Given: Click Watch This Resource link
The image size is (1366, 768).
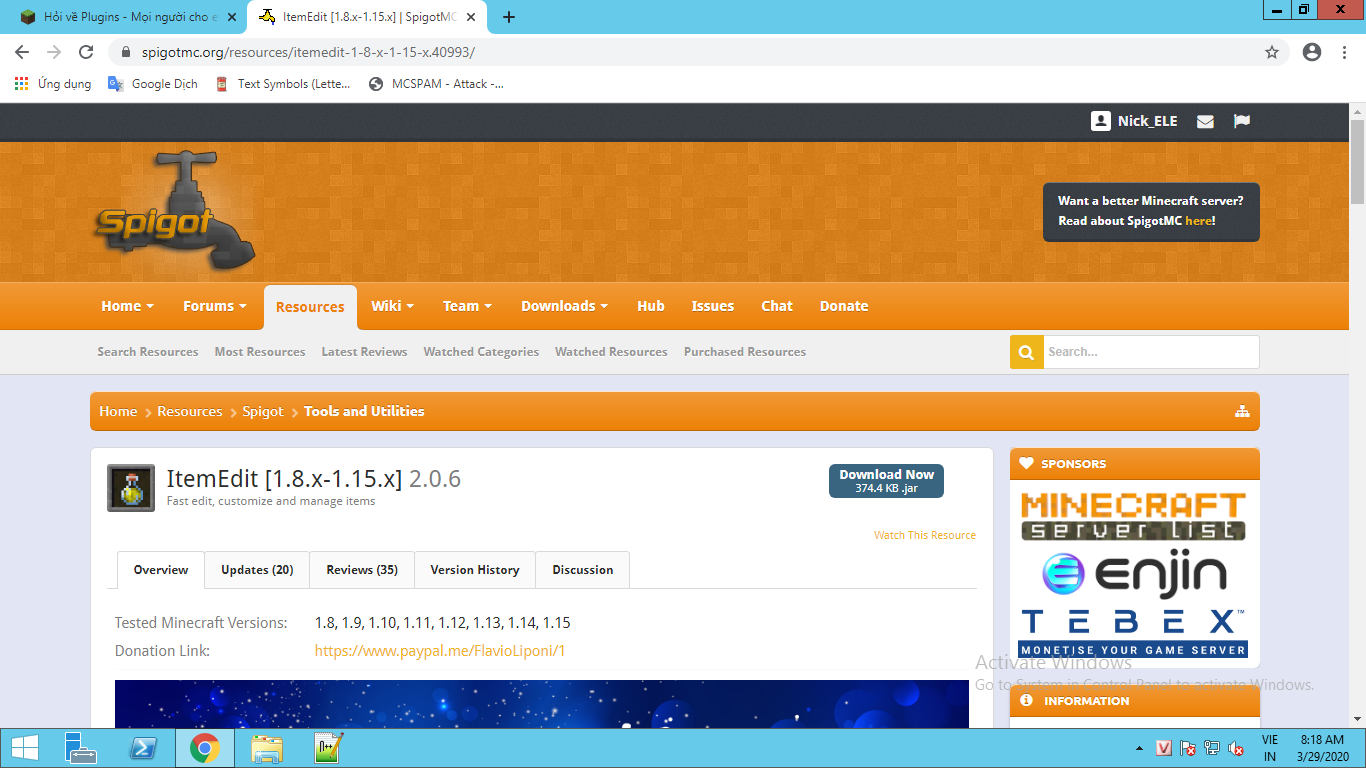Looking at the screenshot, I should point(925,535).
